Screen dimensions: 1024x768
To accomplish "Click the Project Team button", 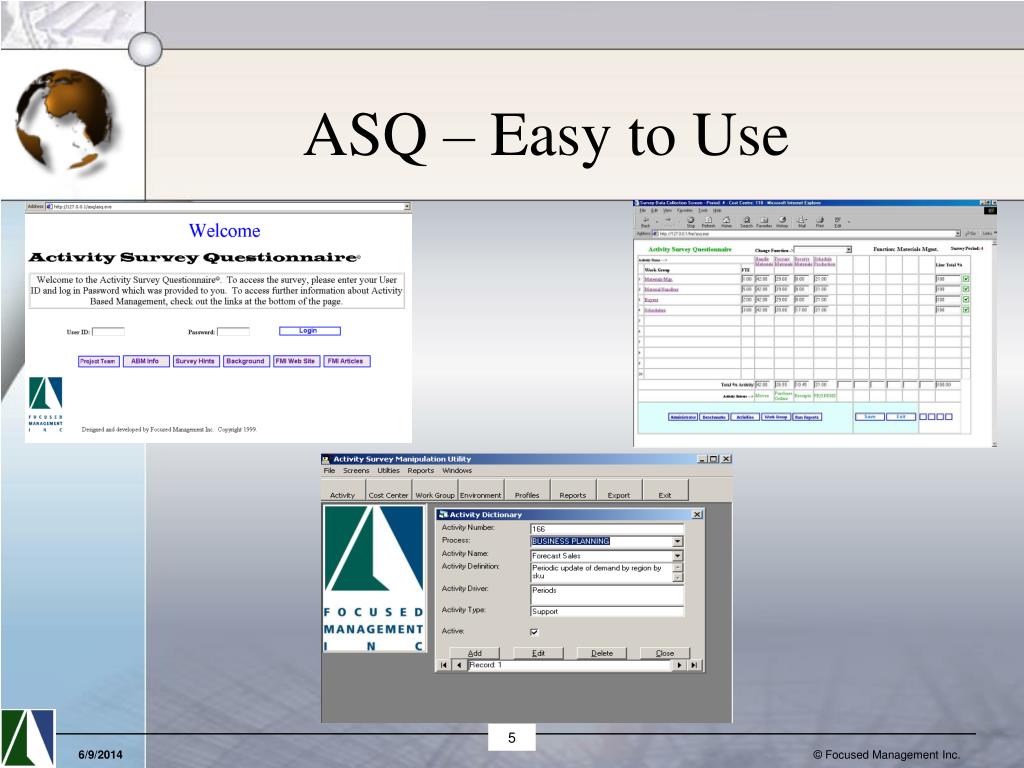I will click(99, 361).
